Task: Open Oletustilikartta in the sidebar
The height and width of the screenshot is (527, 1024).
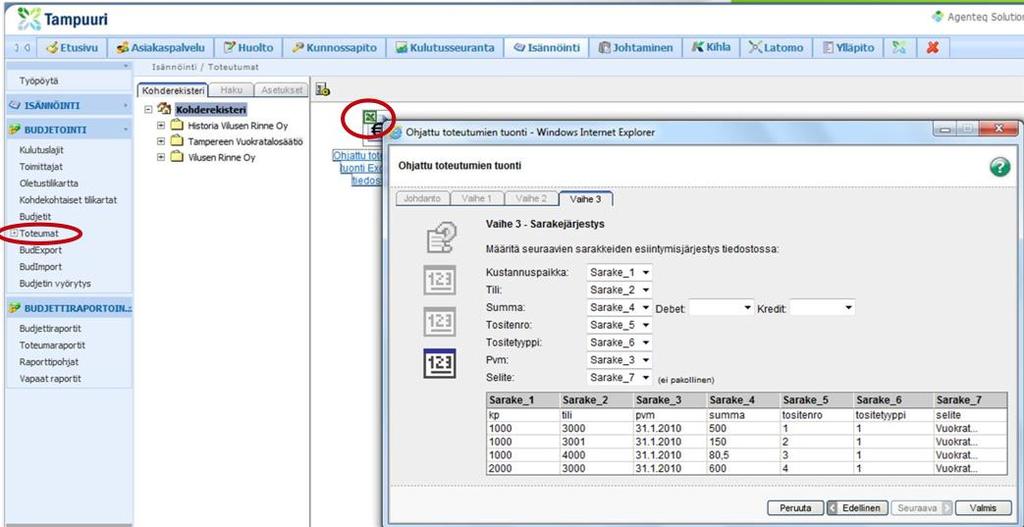Action: 48,183
